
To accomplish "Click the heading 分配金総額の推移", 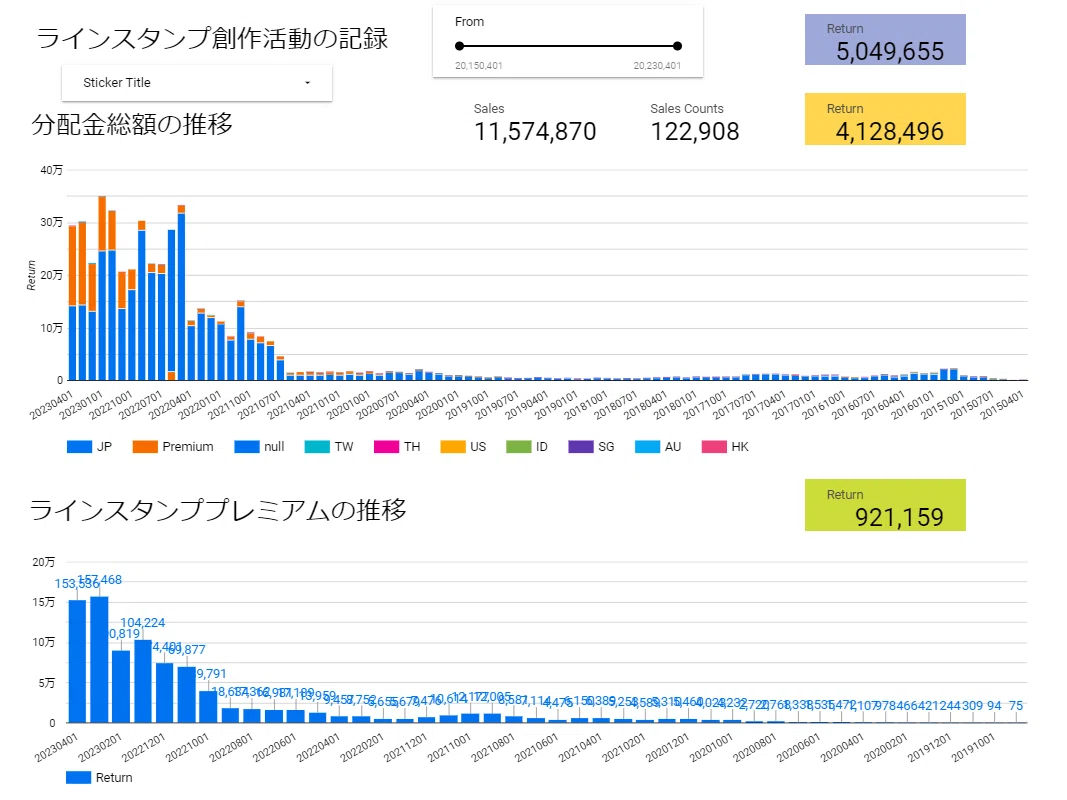I will tap(132, 124).
